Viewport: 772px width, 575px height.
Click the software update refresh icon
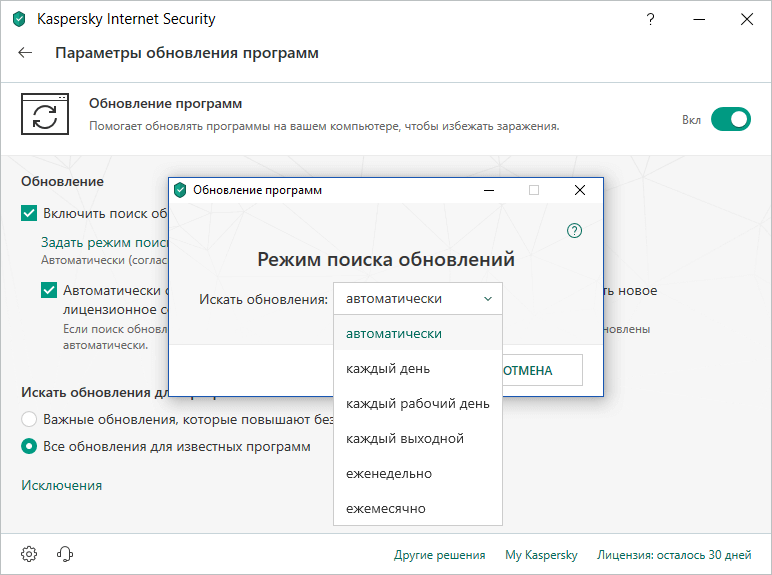coord(45,112)
